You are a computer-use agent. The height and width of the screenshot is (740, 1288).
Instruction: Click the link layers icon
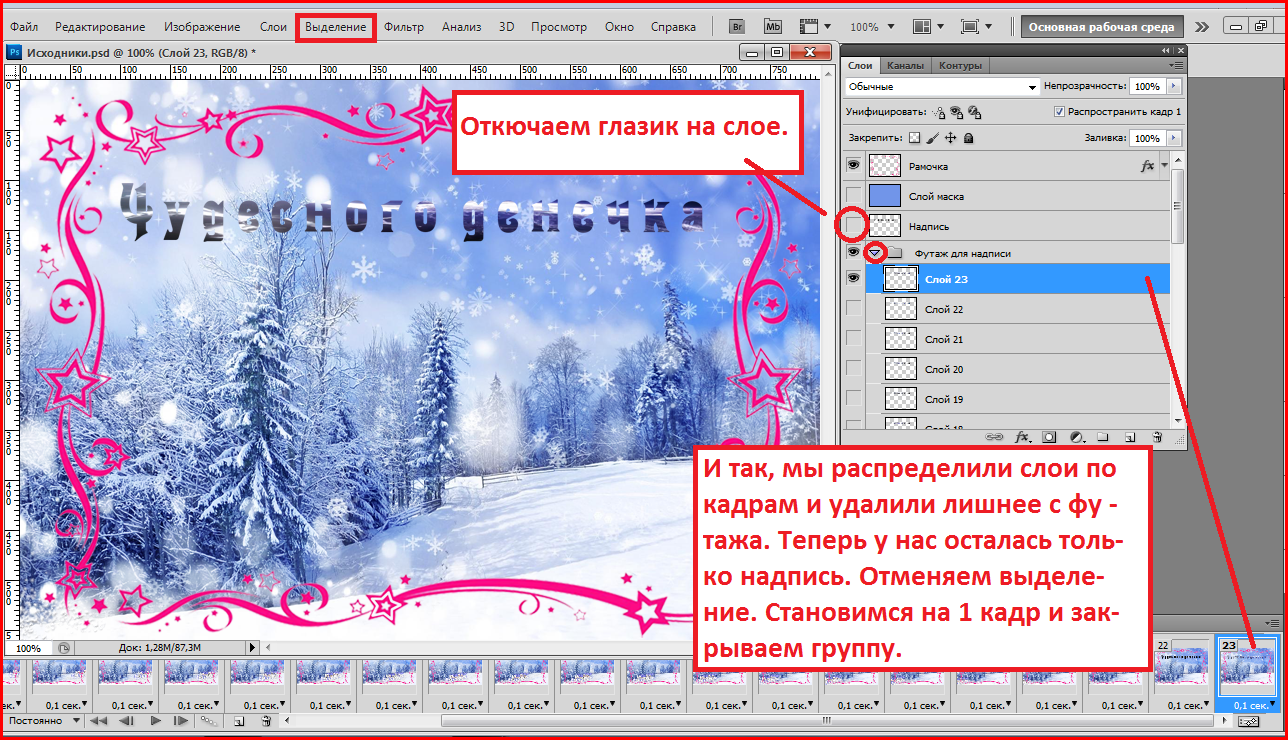(995, 437)
